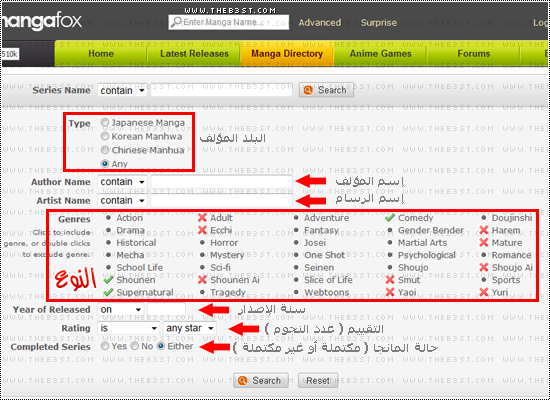
Task: Choose Yes for Completed Series
Action: 105,346
